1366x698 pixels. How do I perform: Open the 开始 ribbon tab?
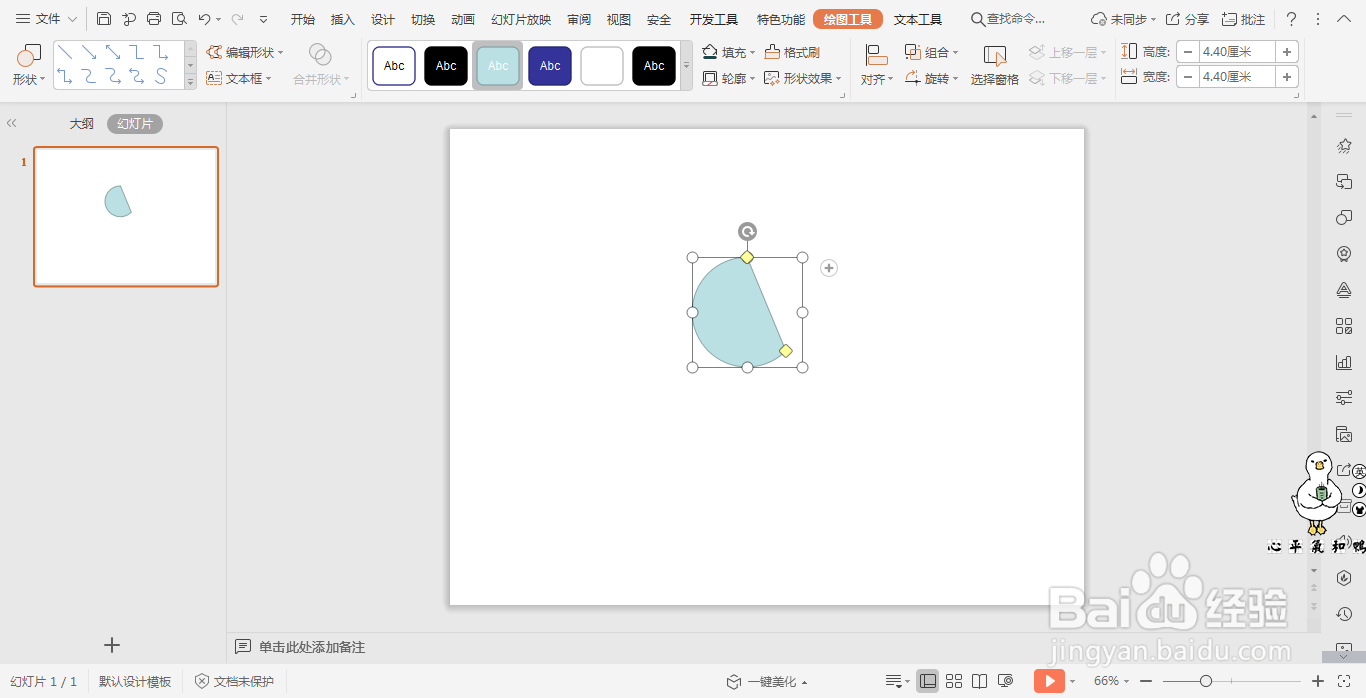click(x=303, y=19)
